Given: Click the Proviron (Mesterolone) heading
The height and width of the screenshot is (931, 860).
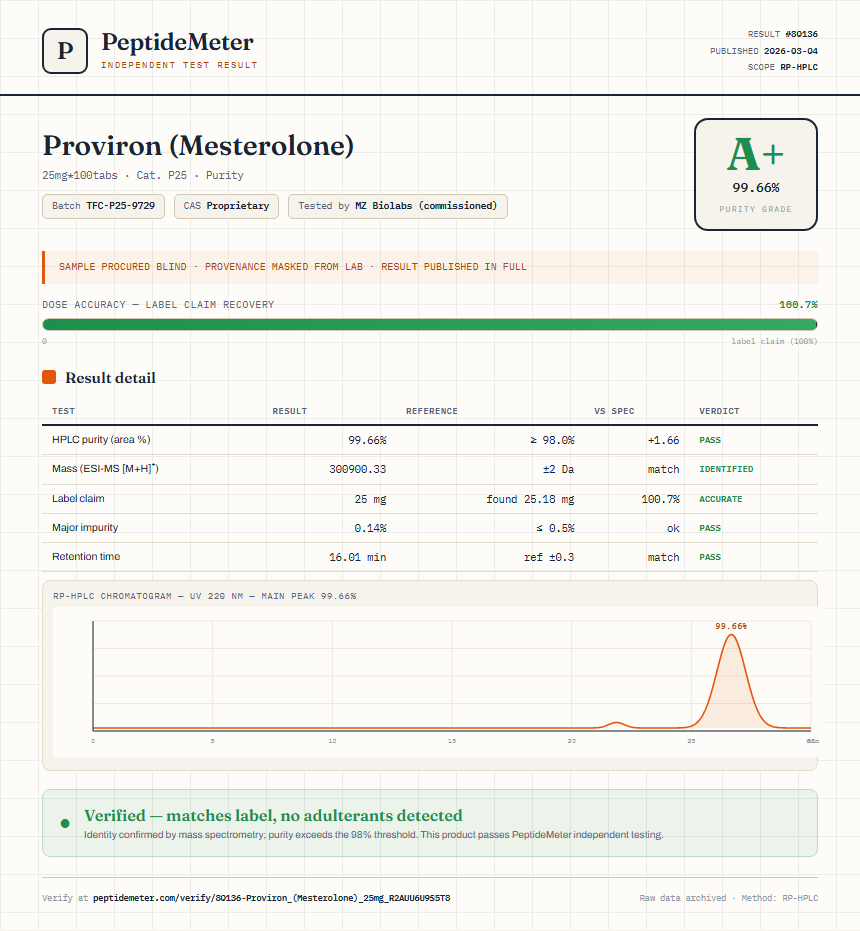Looking at the screenshot, I should [198, 146].
